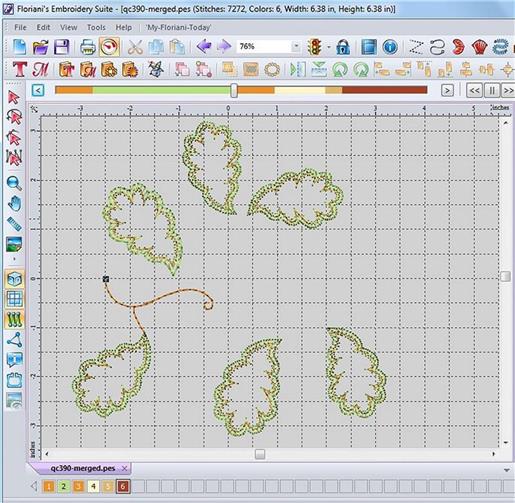Open file with the folder icon

click(x=41, y=47)
